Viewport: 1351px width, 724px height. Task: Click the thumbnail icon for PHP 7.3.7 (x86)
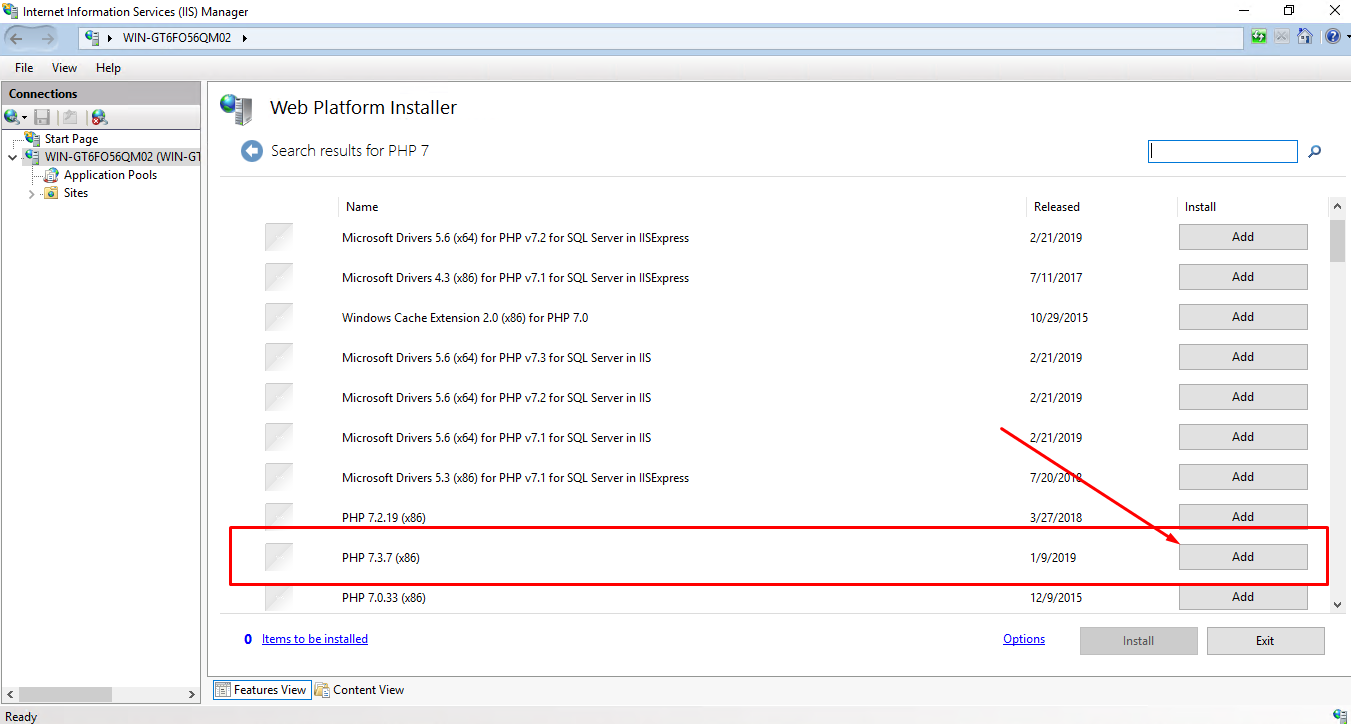pos(279,557)
